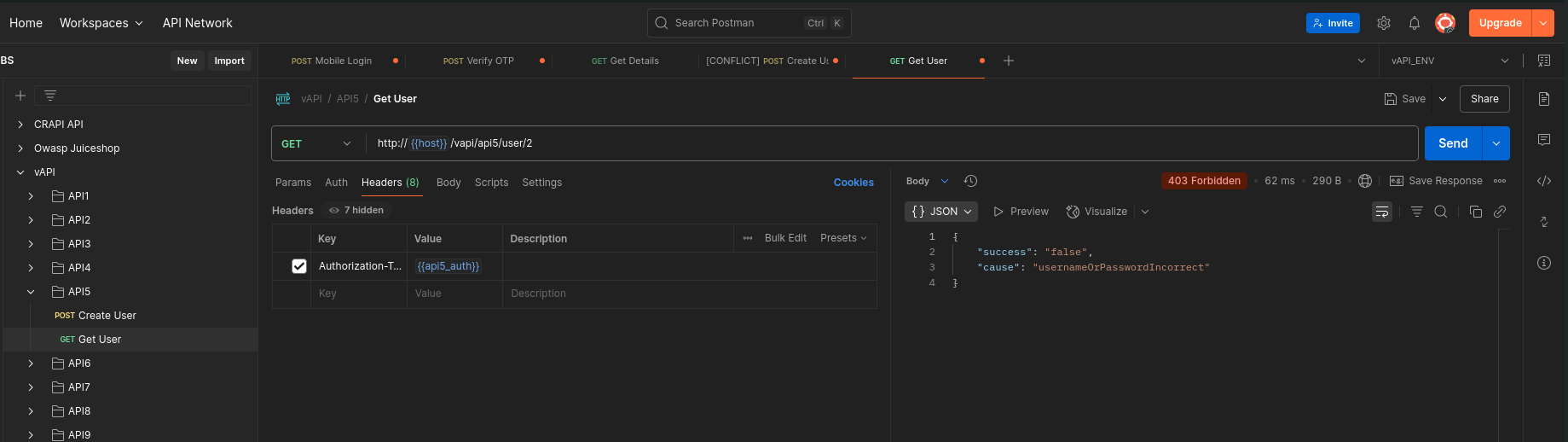
Task: Open the documentation icon in right sidebar
Action: coord(1544,99)
